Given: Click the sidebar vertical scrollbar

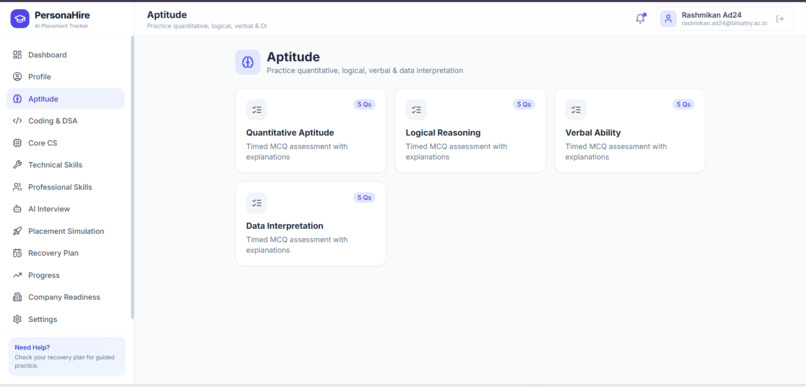Looking at the screenshot, I should (132, 177).
